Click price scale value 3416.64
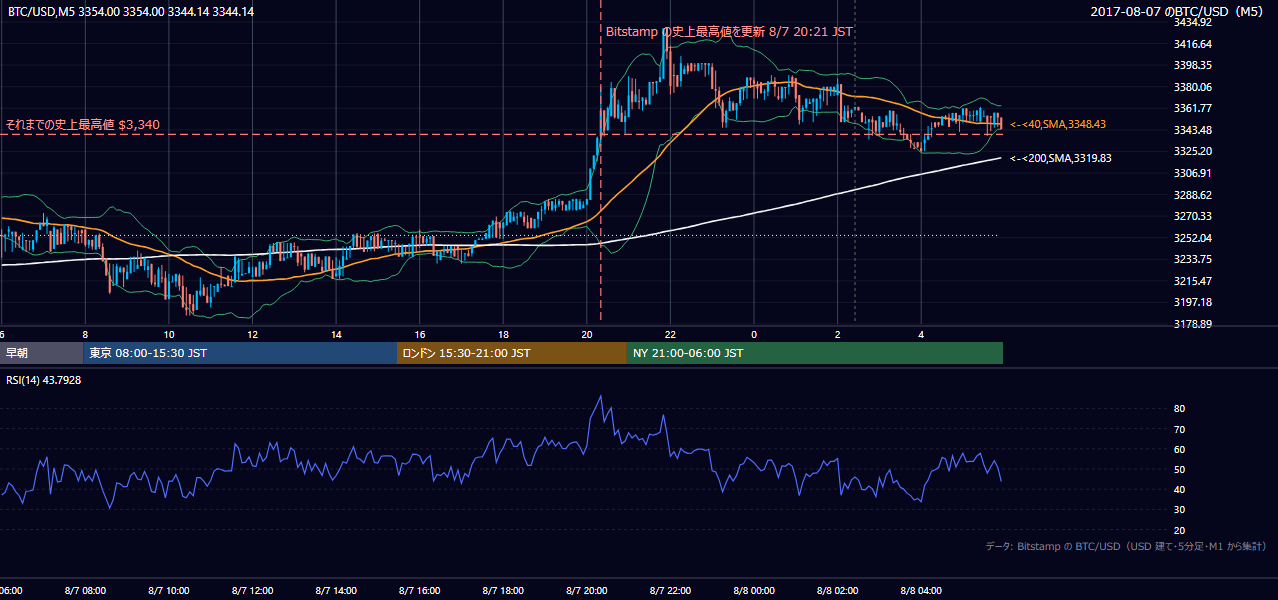This screenshot has width=1278, height=600. pos(1193,44)
